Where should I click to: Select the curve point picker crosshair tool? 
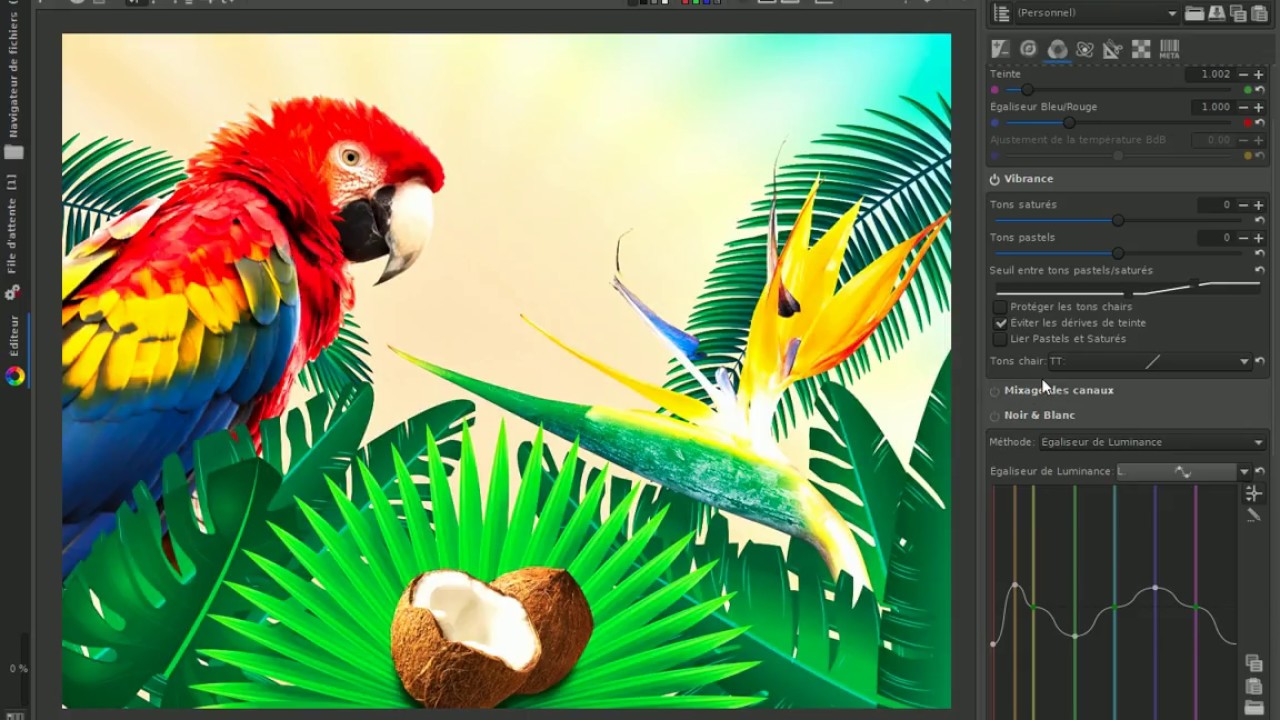coord(1254,494)
